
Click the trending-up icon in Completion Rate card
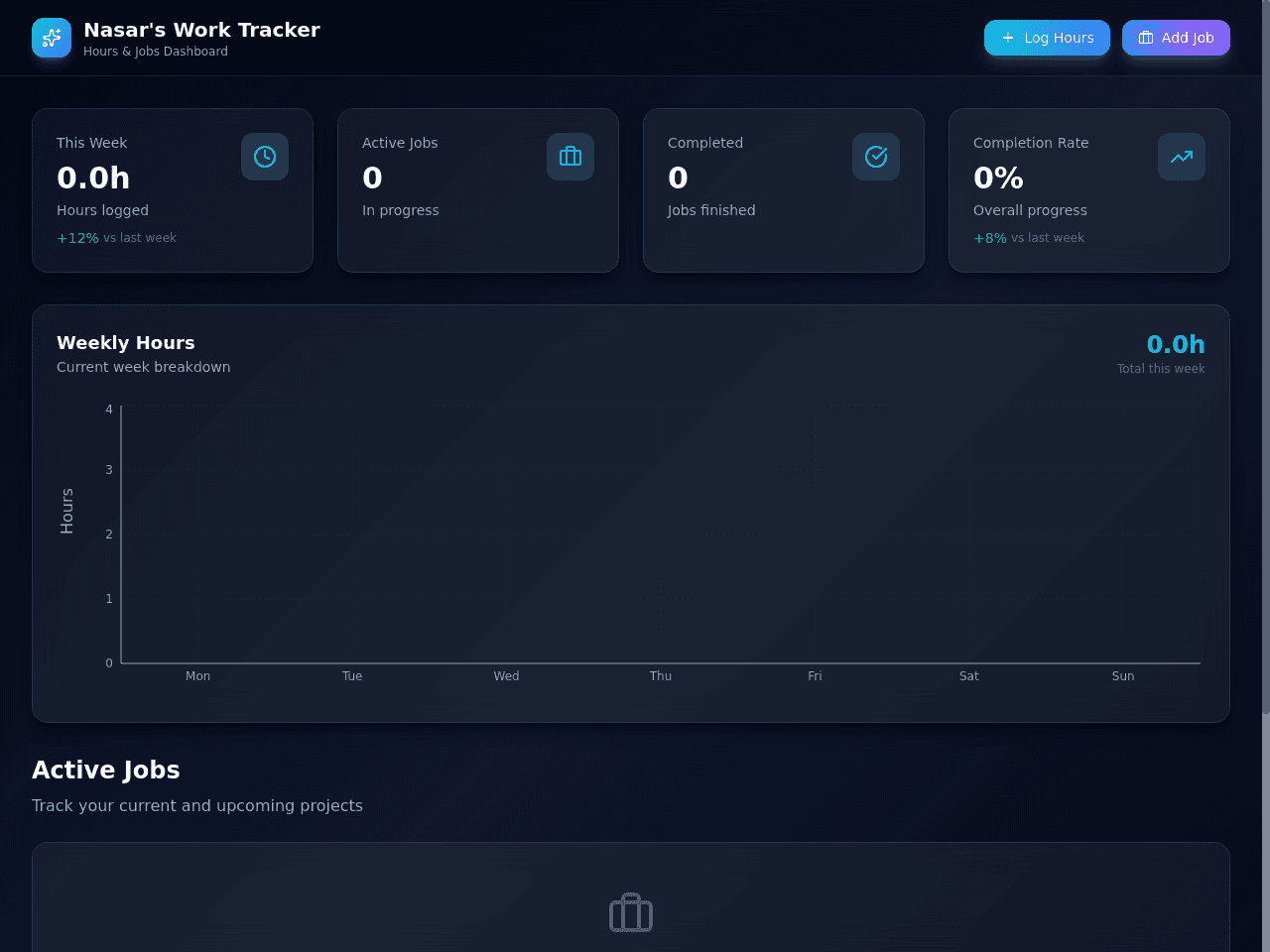[1182, 157]
